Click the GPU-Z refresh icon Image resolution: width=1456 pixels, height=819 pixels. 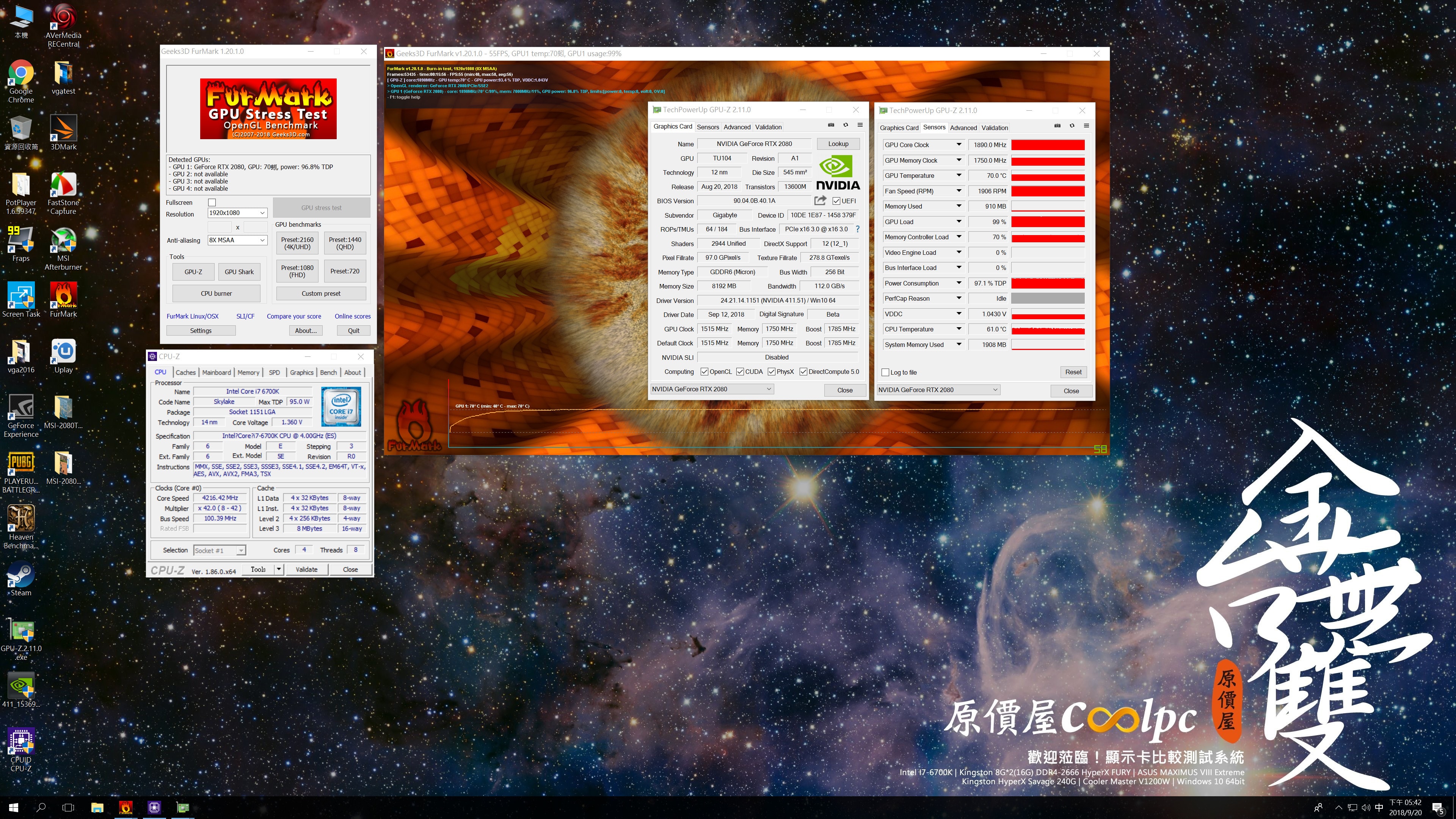click(x=846, y=125)
